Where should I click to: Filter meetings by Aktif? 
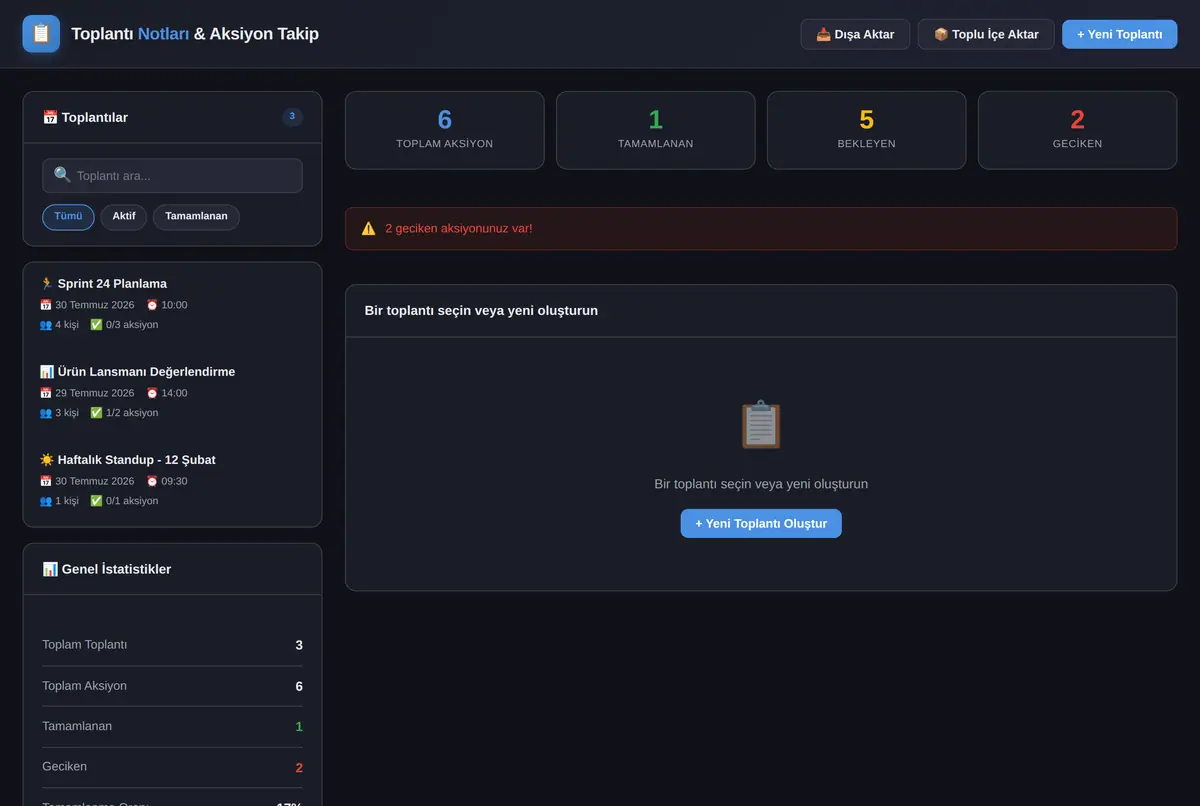tap(124, 217)
